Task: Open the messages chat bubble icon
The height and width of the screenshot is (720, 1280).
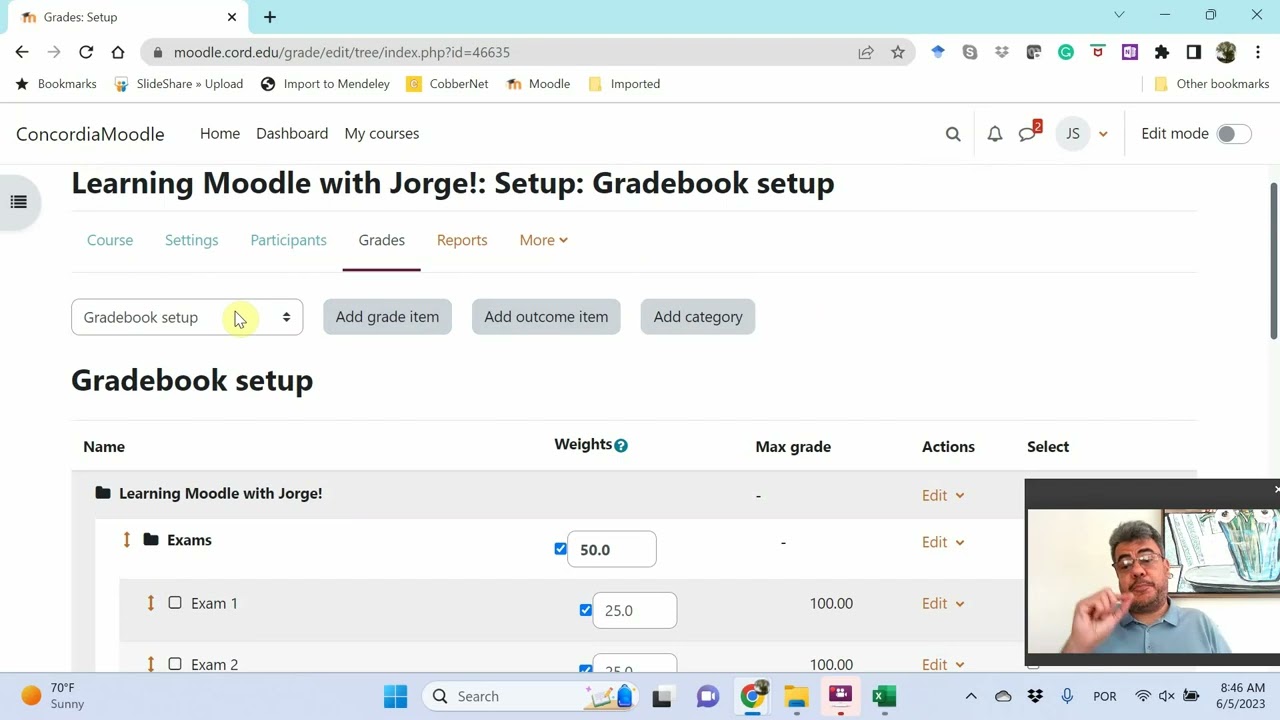Action: [x=1027, y=134]
